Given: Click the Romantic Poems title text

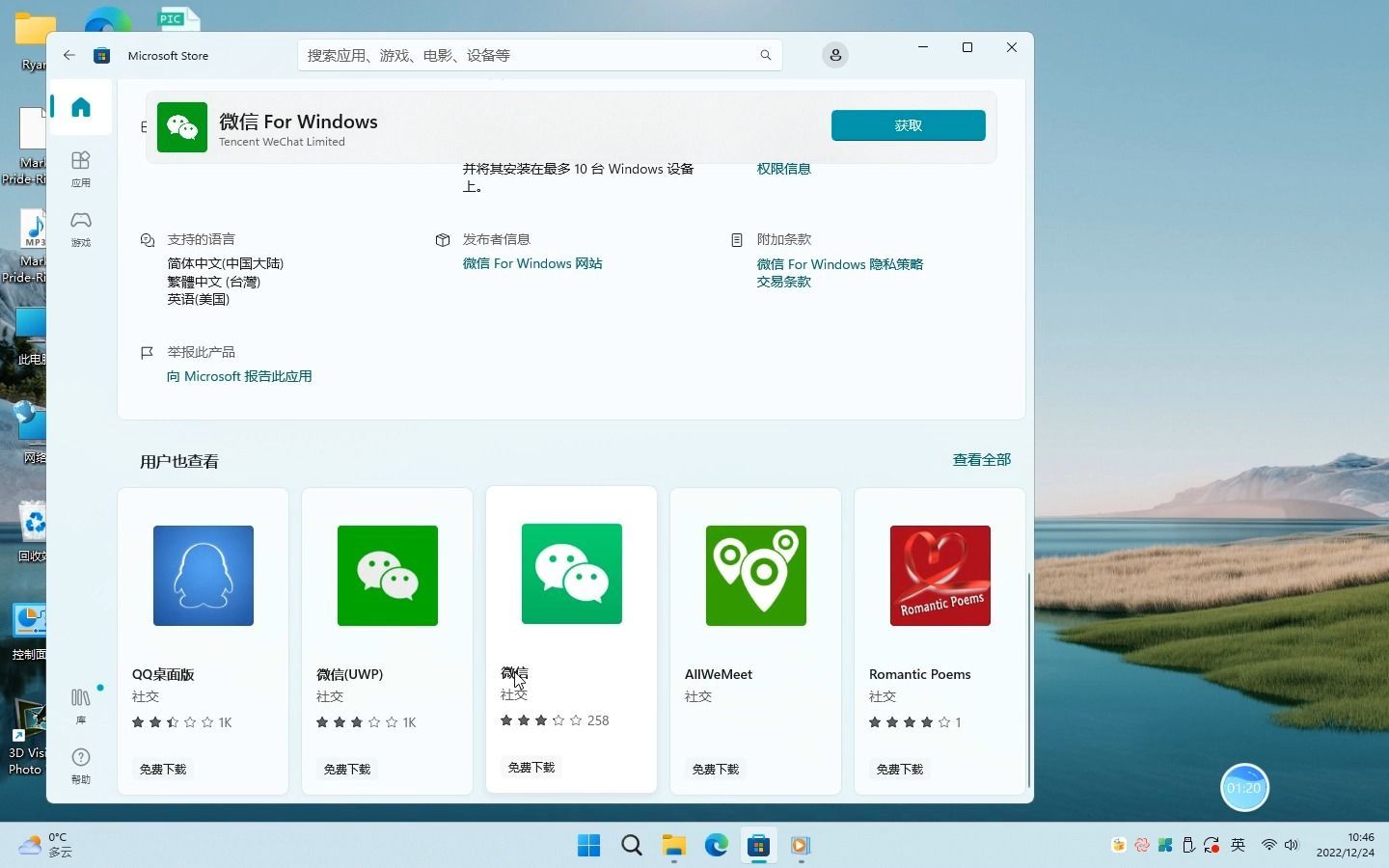Looking at the screenshot, I should click(x=920, y=674).
